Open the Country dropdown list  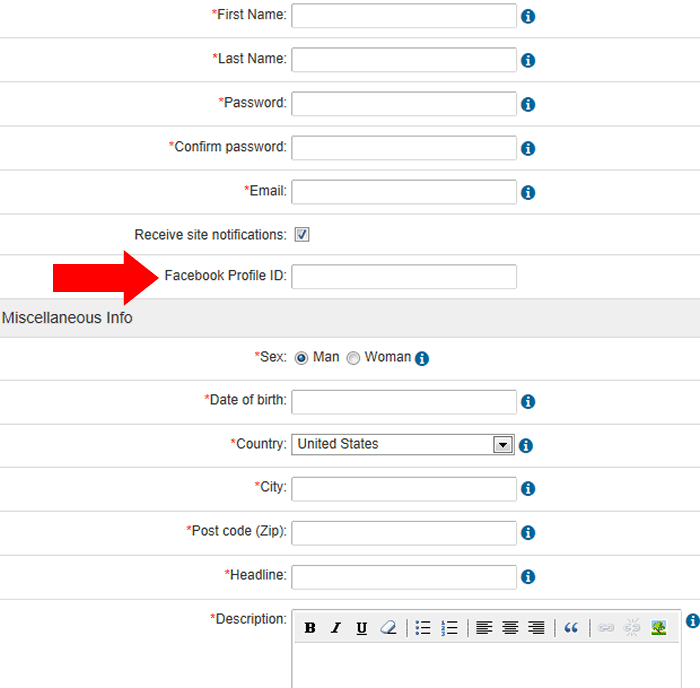pos(503,445)
